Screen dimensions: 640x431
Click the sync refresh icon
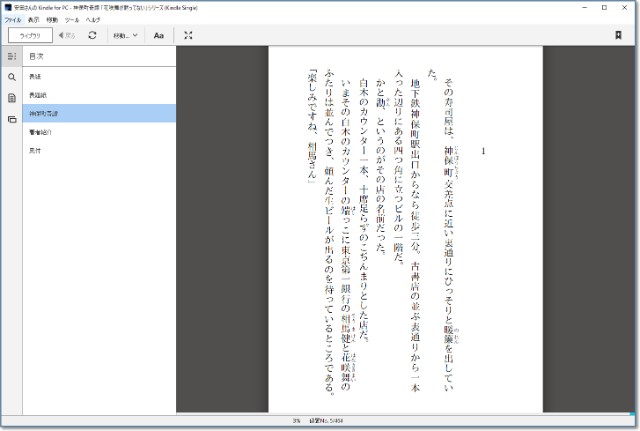tap(92, 35)
